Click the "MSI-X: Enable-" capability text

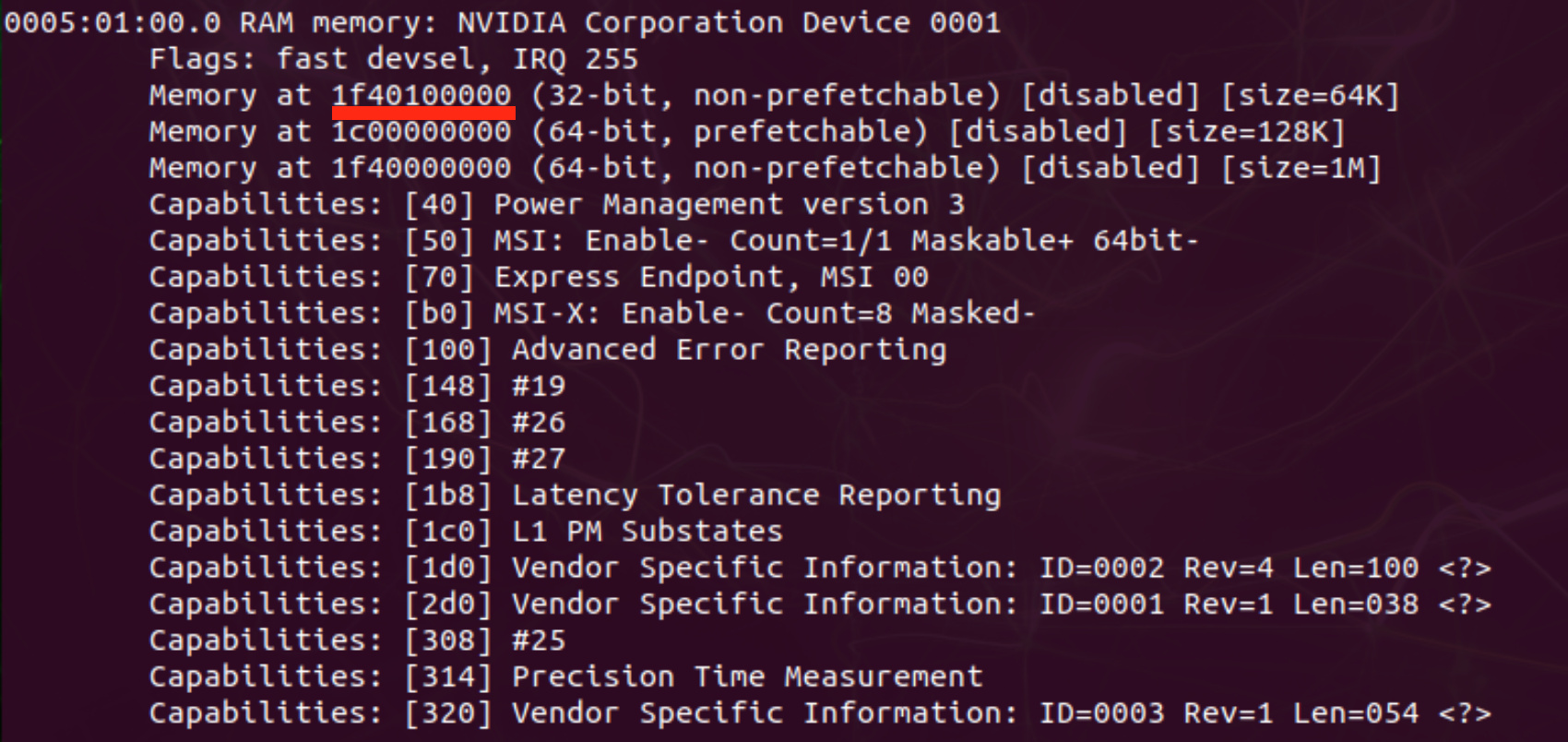pyautogui.click(x=619, y=313)
